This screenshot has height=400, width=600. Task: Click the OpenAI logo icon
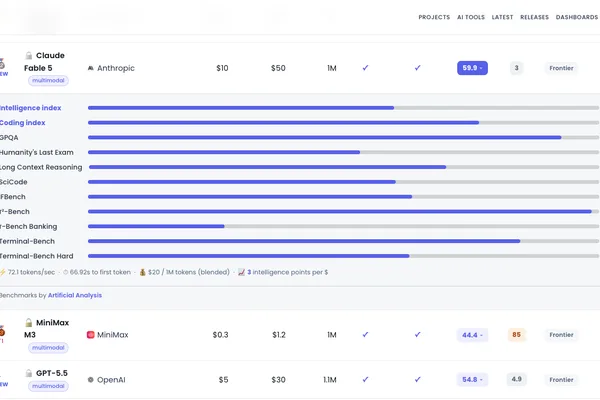91,380
